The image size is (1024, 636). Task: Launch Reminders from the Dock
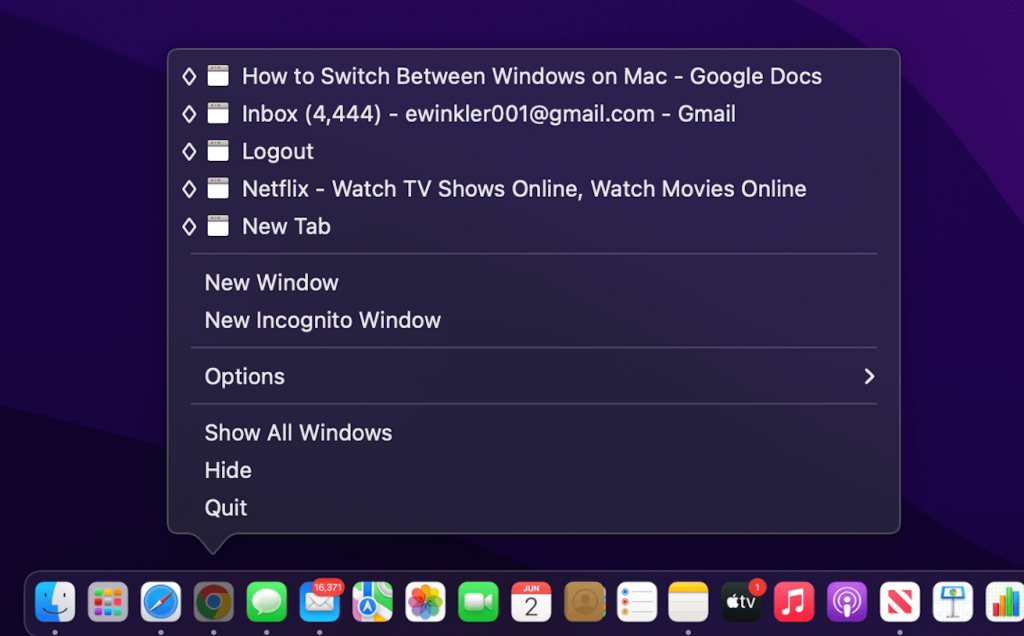[x=637, y=601]
